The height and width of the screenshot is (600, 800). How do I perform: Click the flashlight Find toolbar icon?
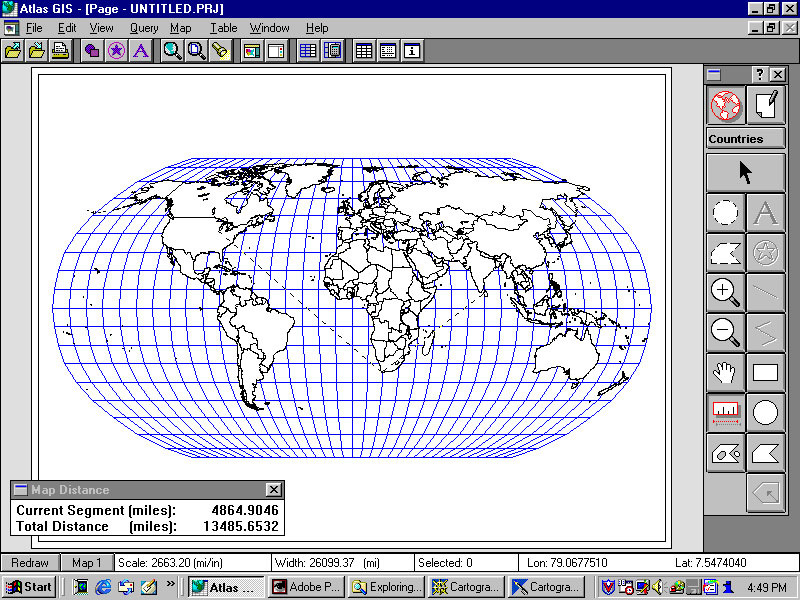(220, 51)
